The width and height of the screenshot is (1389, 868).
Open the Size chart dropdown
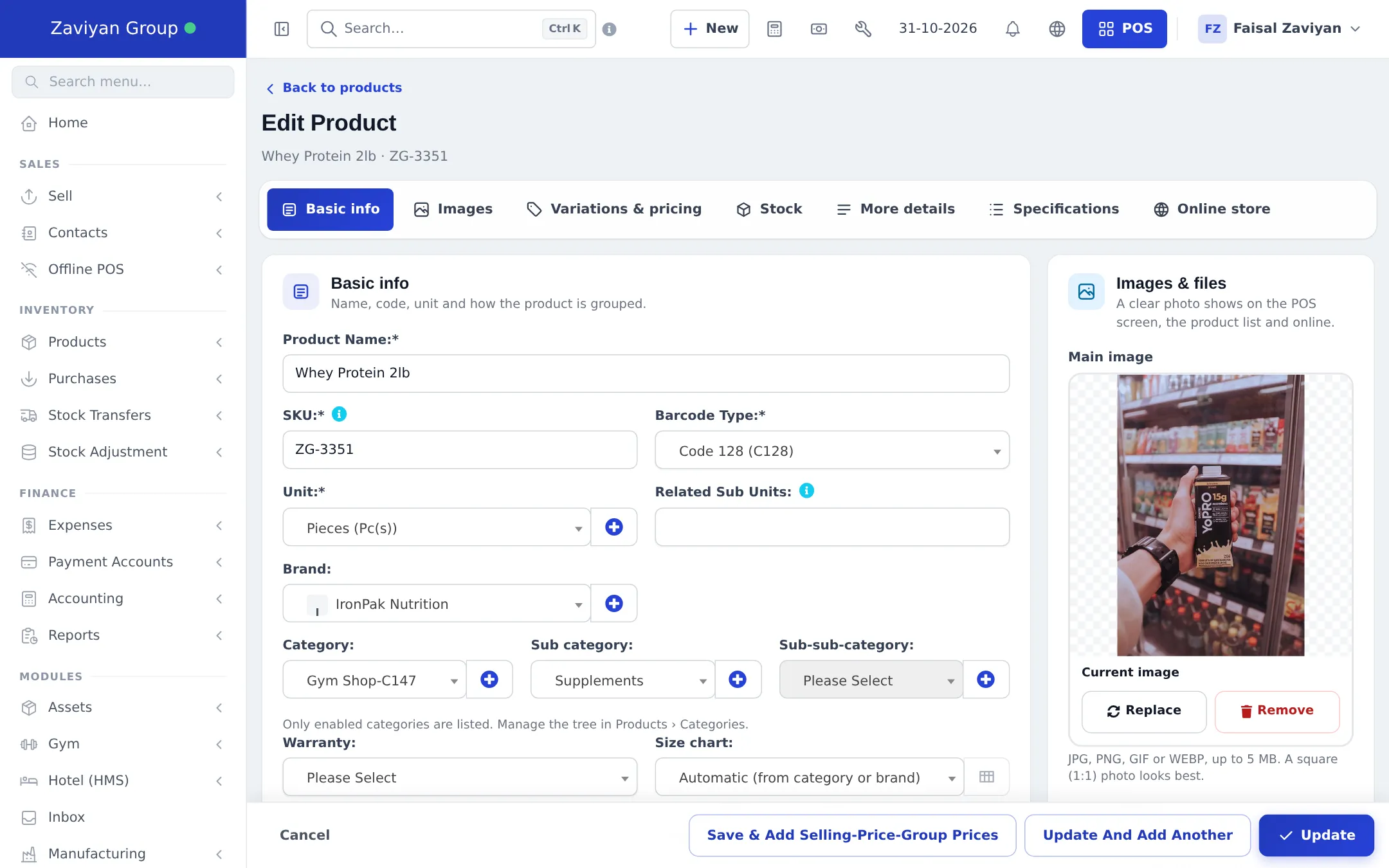coord(809,777)
